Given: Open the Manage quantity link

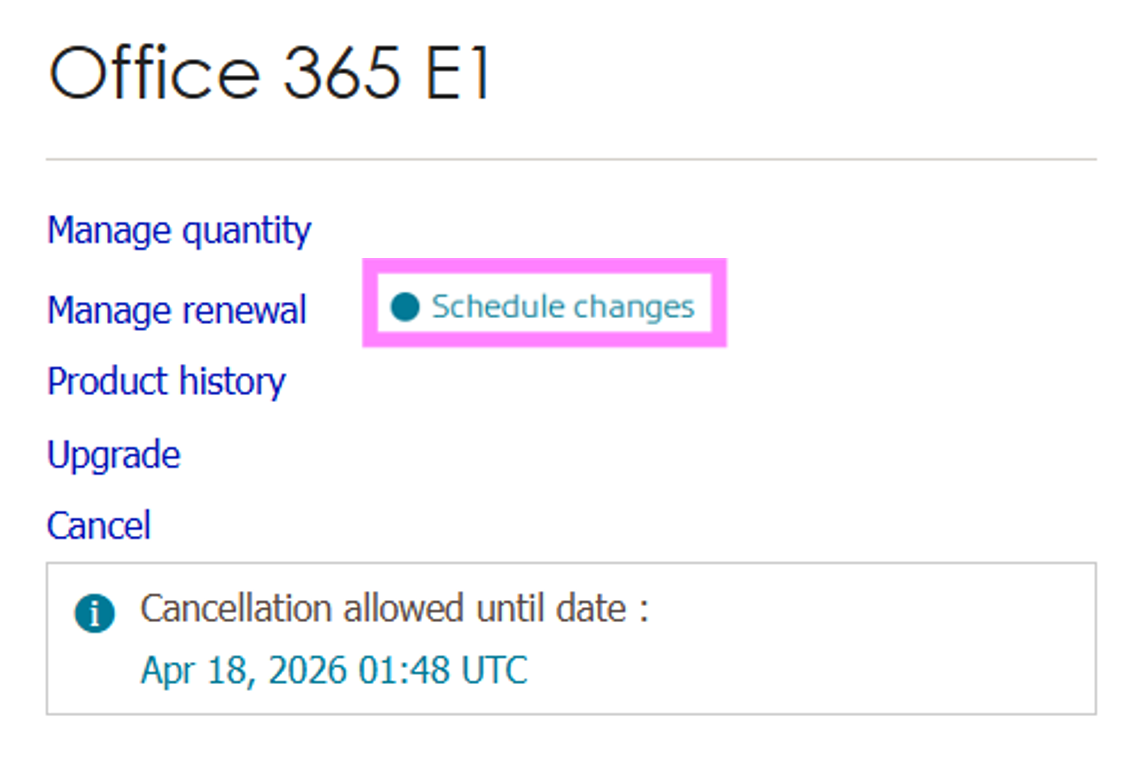Looking at the screenshot, I should tap(179, 231).
